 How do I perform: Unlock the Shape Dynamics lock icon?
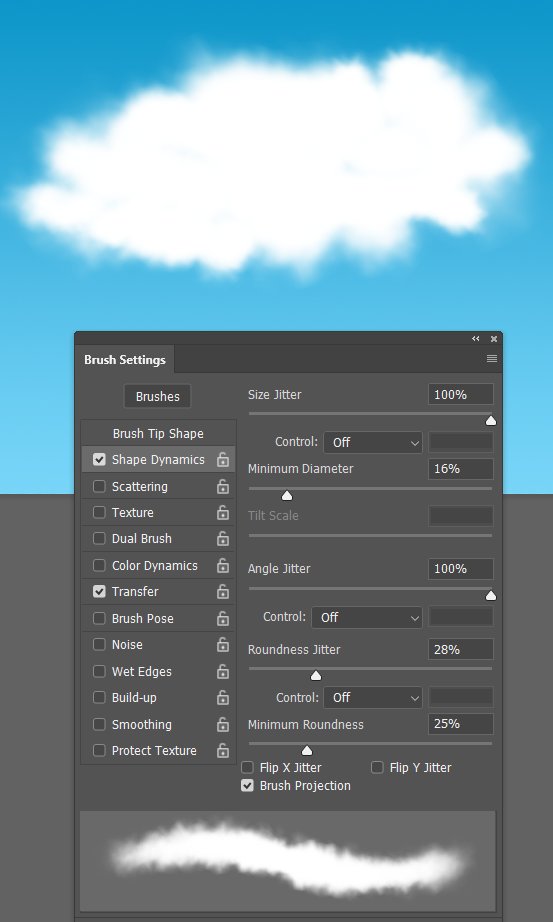(x=222, y=460)
